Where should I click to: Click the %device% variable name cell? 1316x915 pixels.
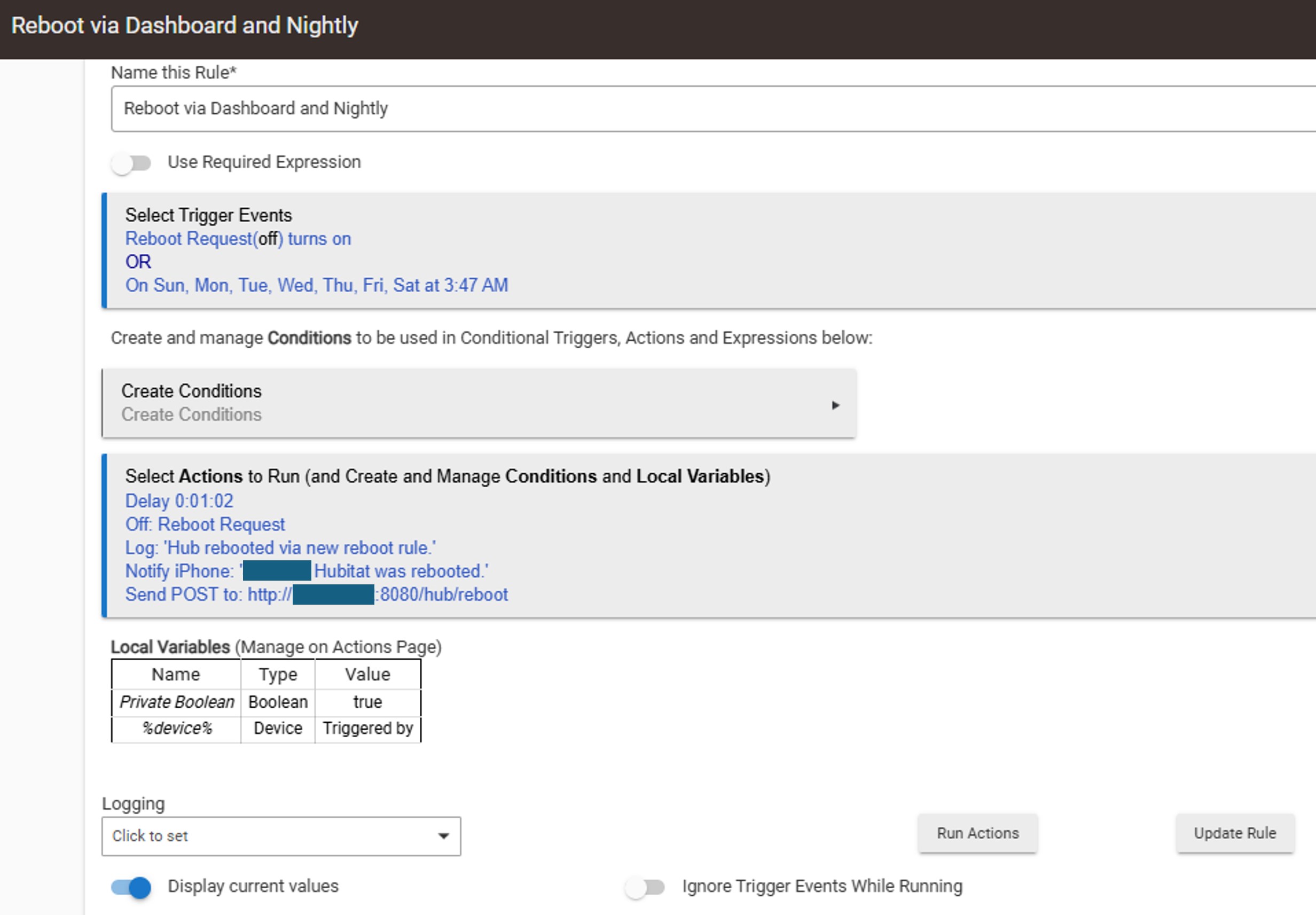(x=177, y=729)
